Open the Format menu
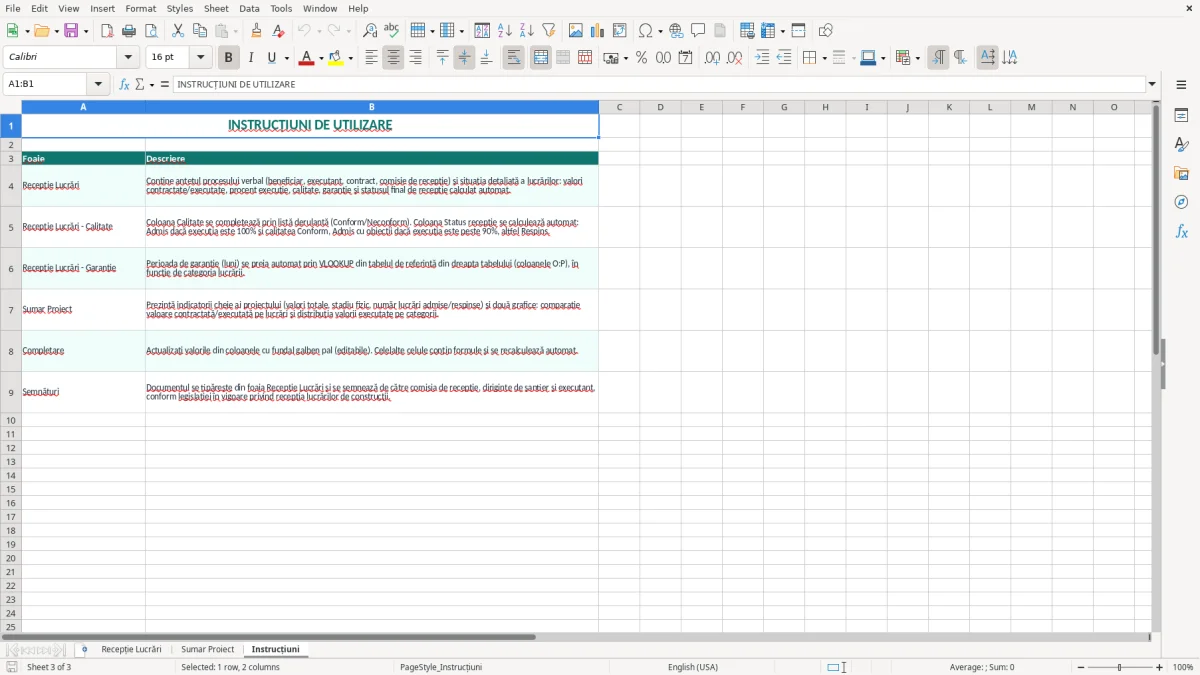 pyautogui.click(x=141, y=9)
